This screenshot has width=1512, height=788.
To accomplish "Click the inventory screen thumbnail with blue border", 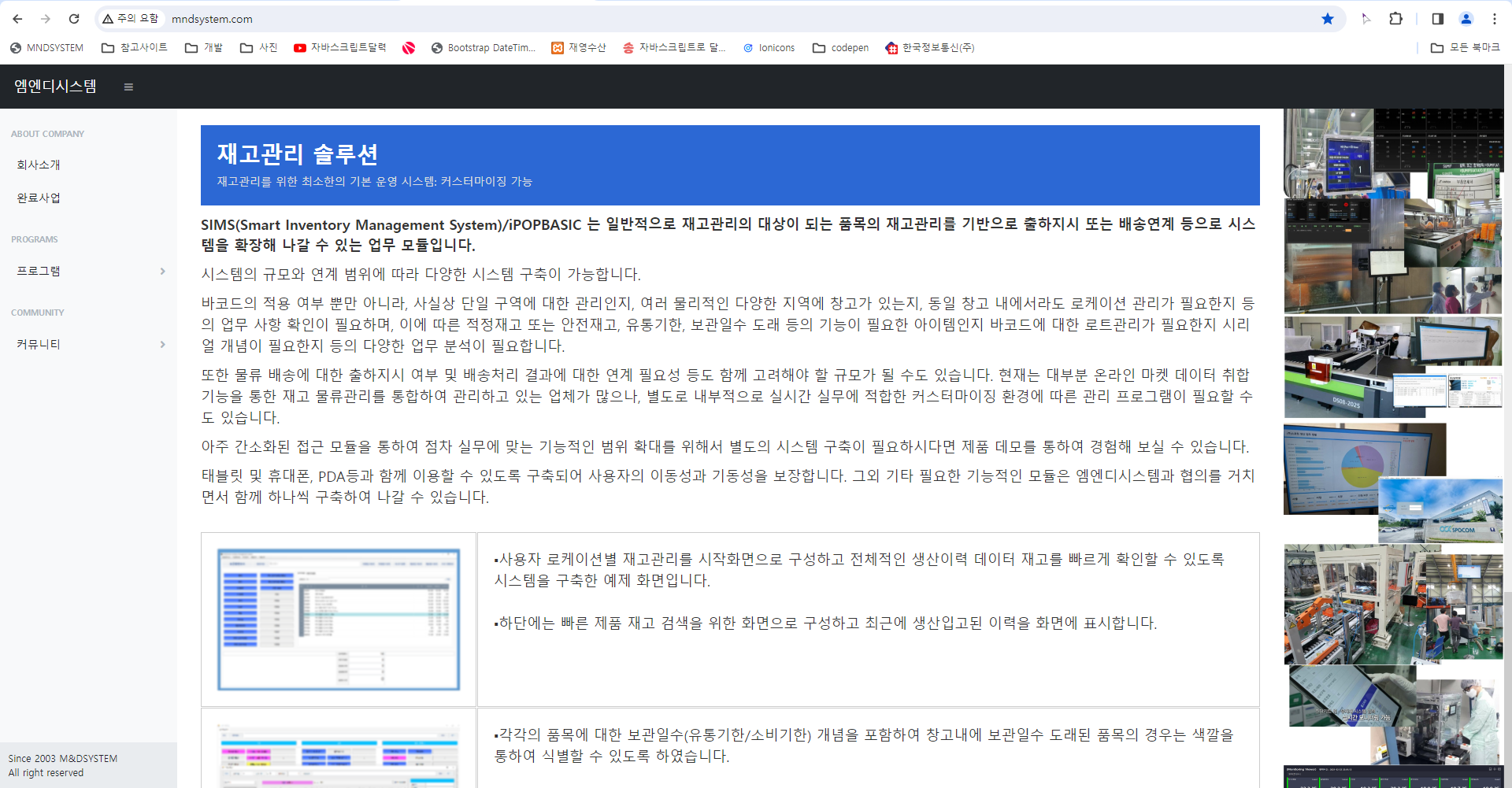I will pos(339,620).
